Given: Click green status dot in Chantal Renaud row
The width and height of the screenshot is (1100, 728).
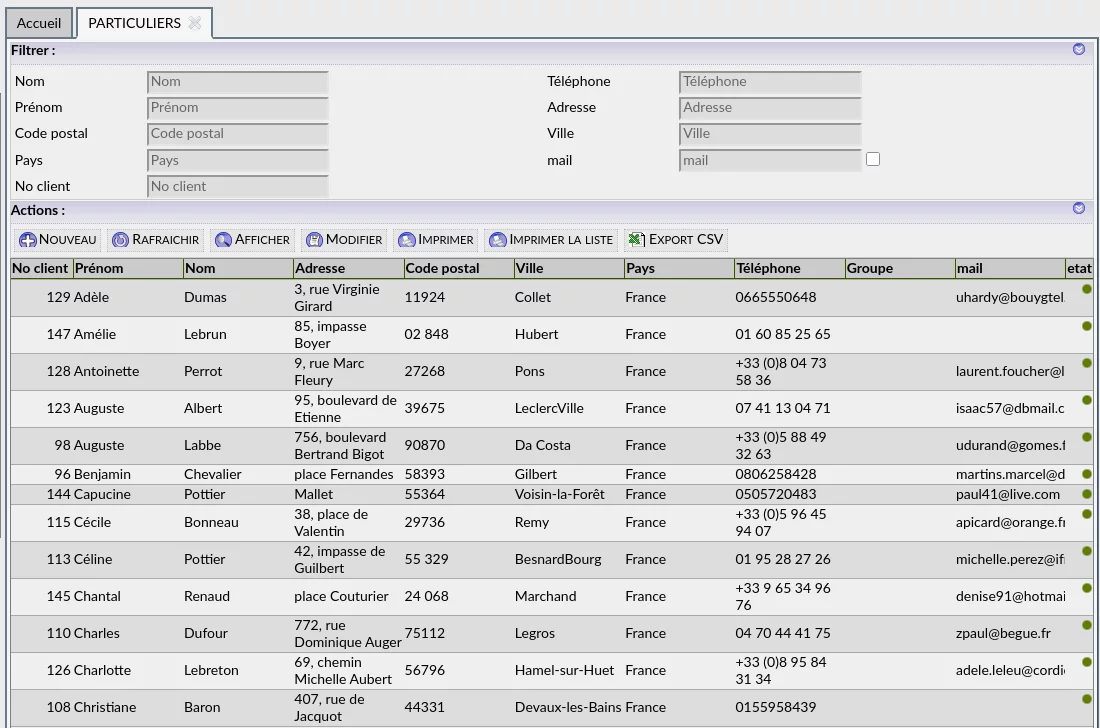Looking at the screenshot, I should 1087,588.
